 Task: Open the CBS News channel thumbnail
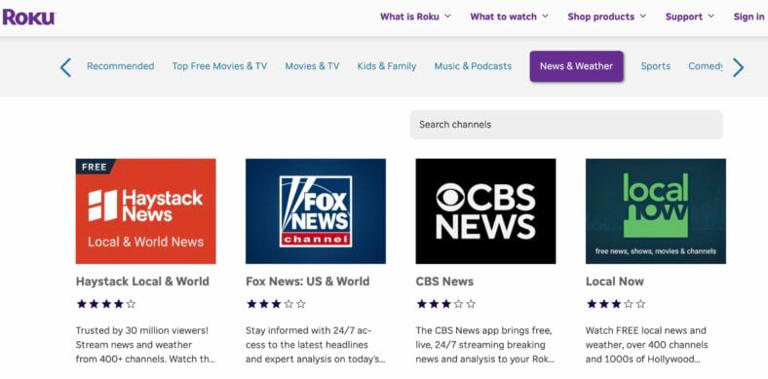click(485, 211)
